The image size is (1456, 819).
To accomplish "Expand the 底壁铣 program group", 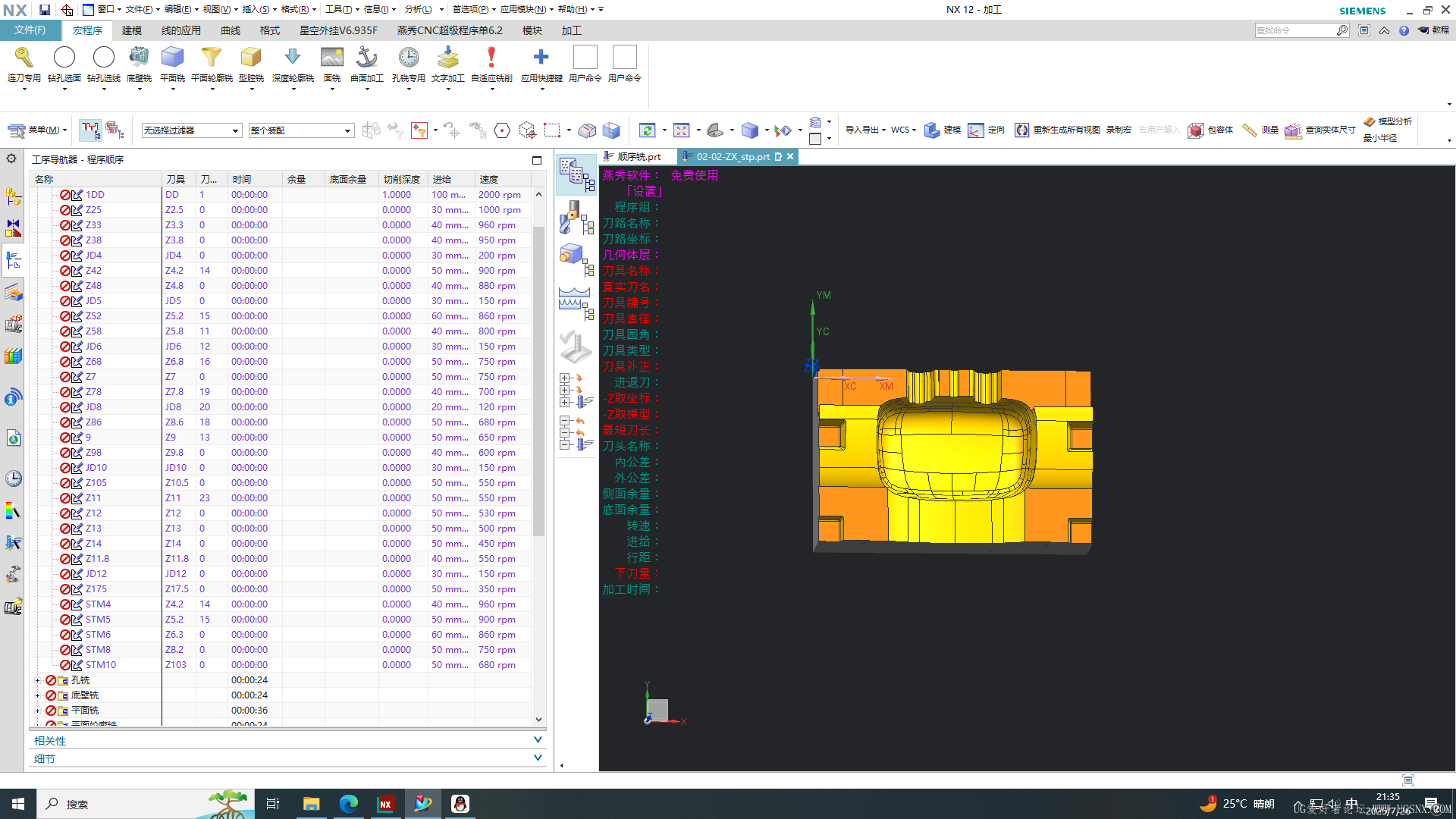I will [37, 695].
